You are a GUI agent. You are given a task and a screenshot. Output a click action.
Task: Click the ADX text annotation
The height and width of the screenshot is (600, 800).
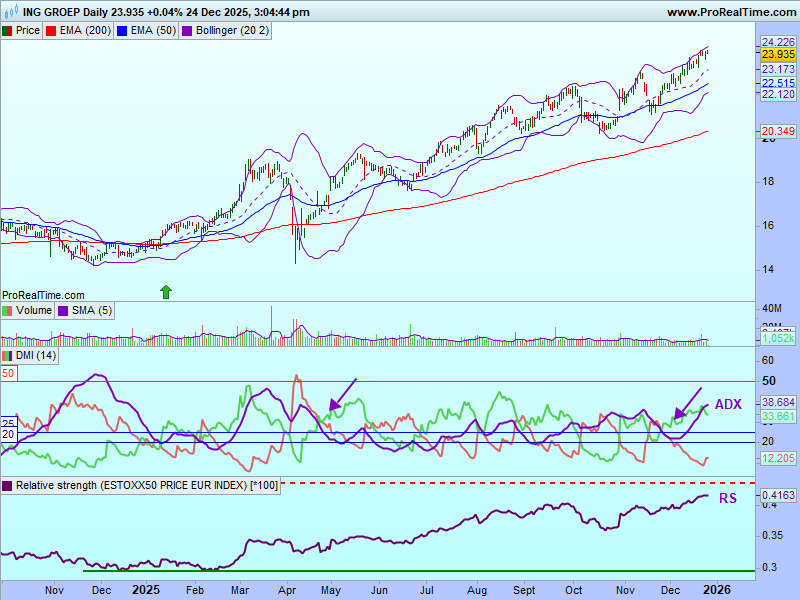(728, 404)
